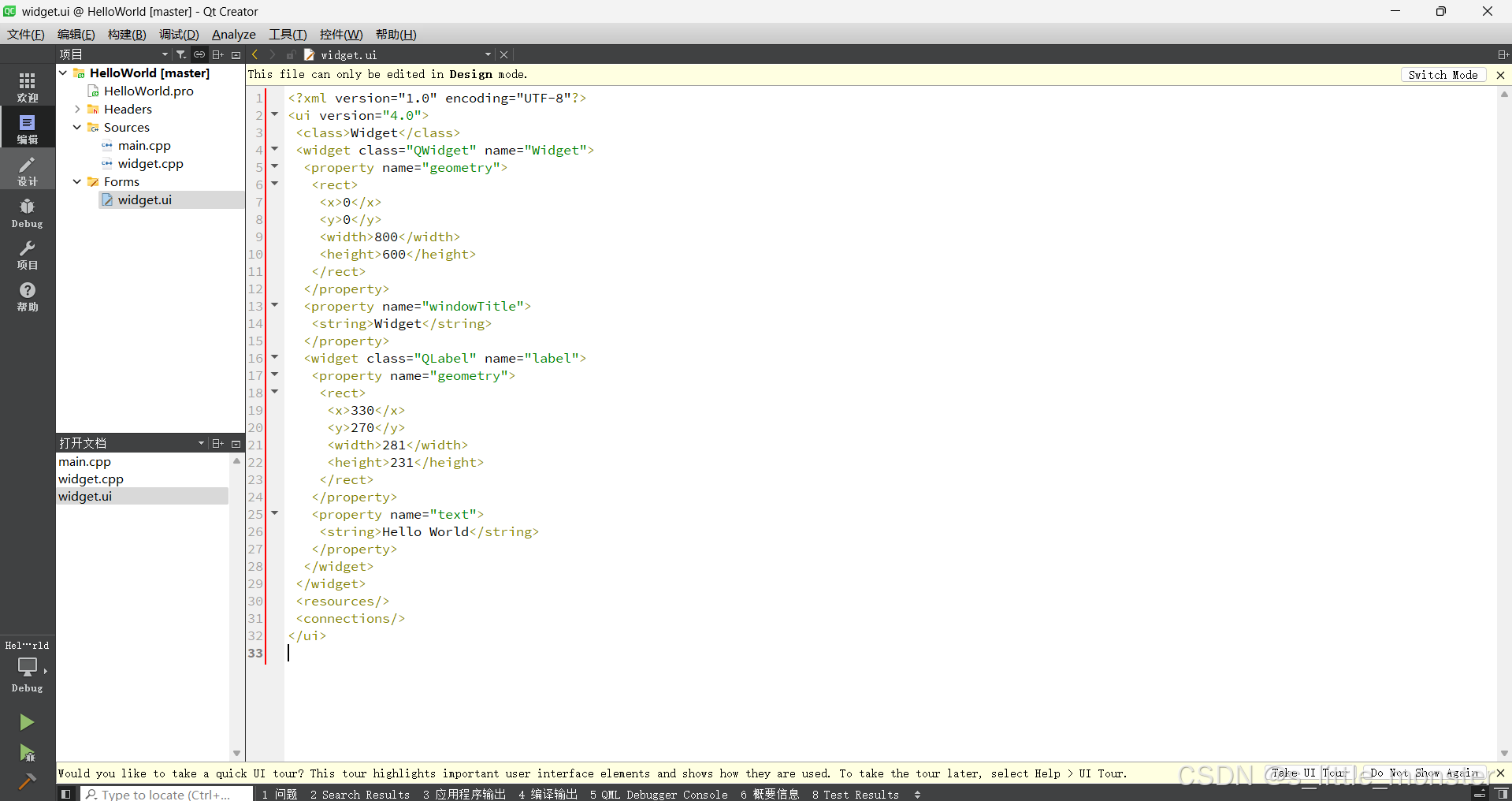Collapse the HelloWorld project tree
This screenshot has width=1512, height=801.
pyautogui.click(x=63, y=73)
